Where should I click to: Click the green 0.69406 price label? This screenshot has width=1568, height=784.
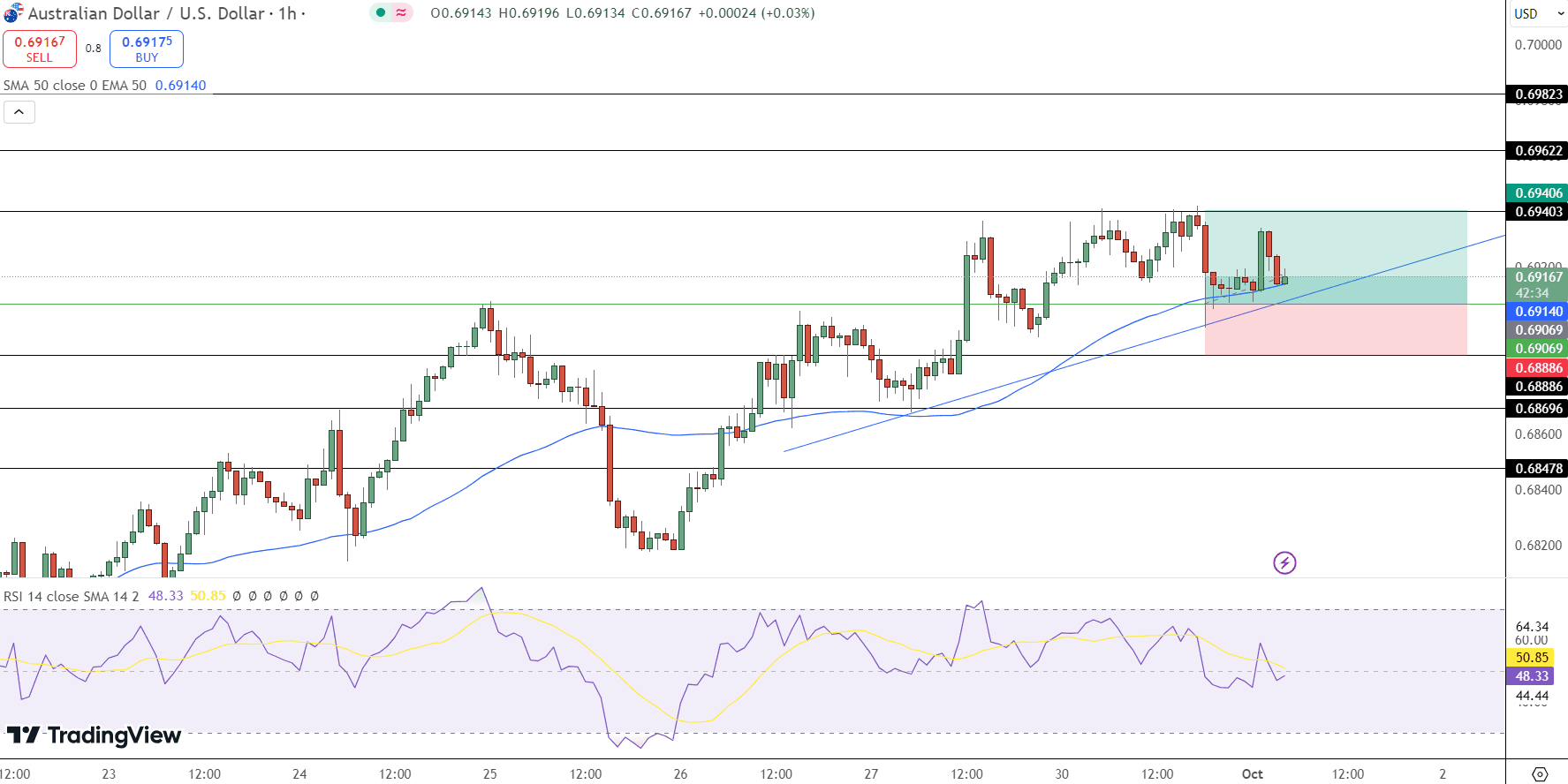(x=1538, y=192)
